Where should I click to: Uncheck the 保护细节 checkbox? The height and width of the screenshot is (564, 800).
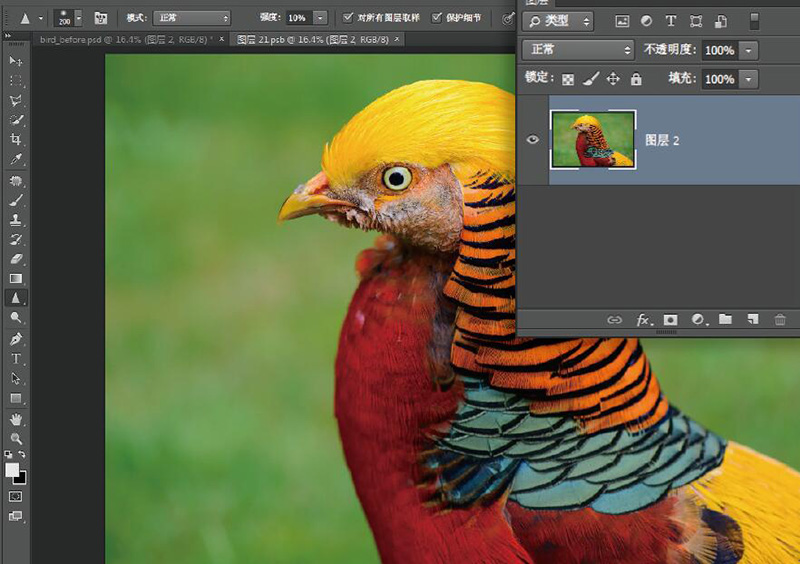click(x=437, y=18)
